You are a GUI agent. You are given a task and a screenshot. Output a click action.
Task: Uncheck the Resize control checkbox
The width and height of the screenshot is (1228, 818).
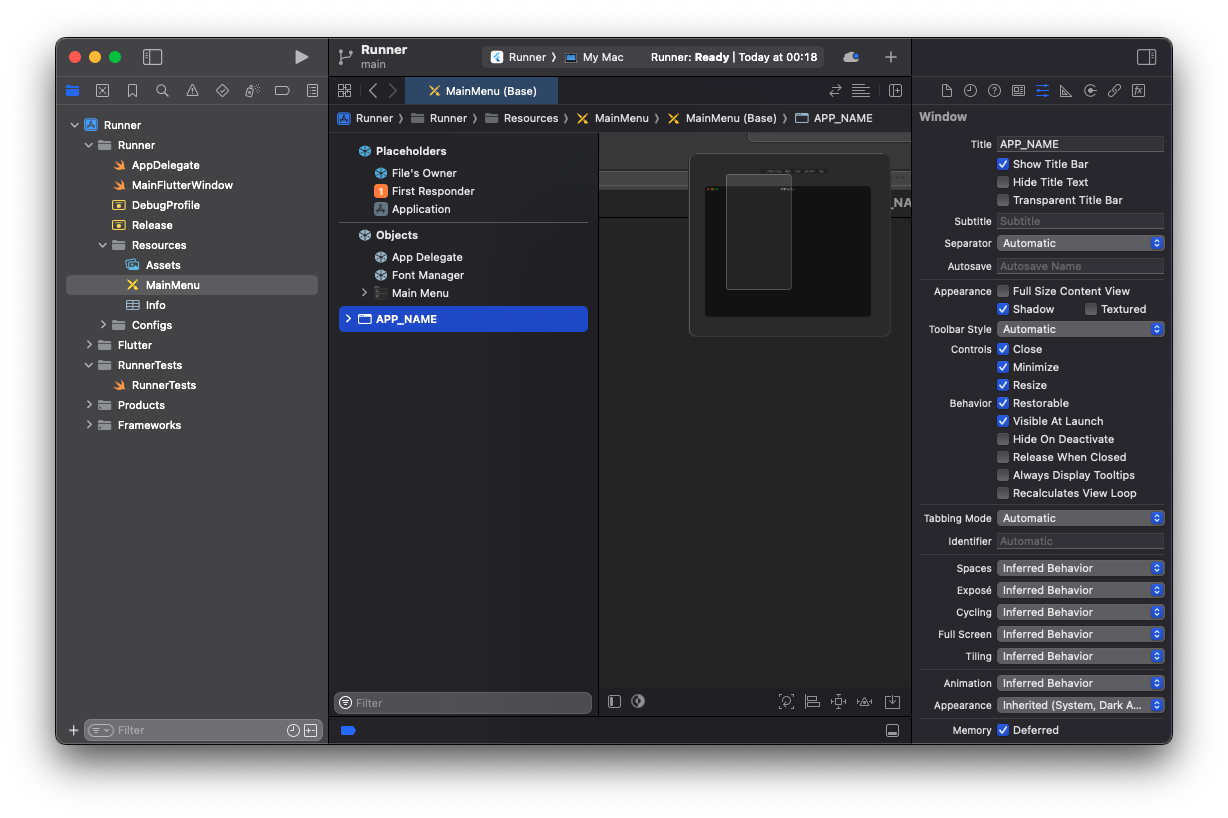click(1003, 385)
